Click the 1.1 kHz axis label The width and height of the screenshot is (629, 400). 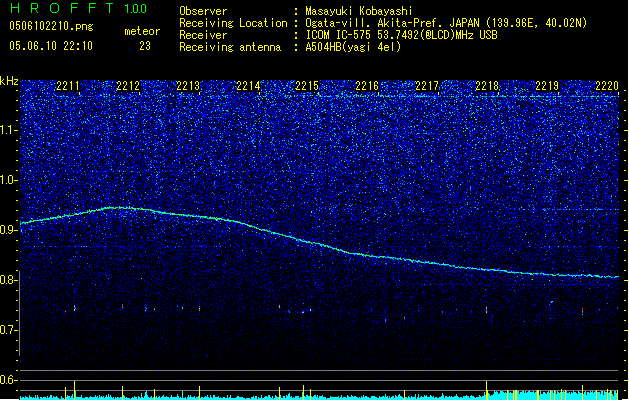point(9,130)
